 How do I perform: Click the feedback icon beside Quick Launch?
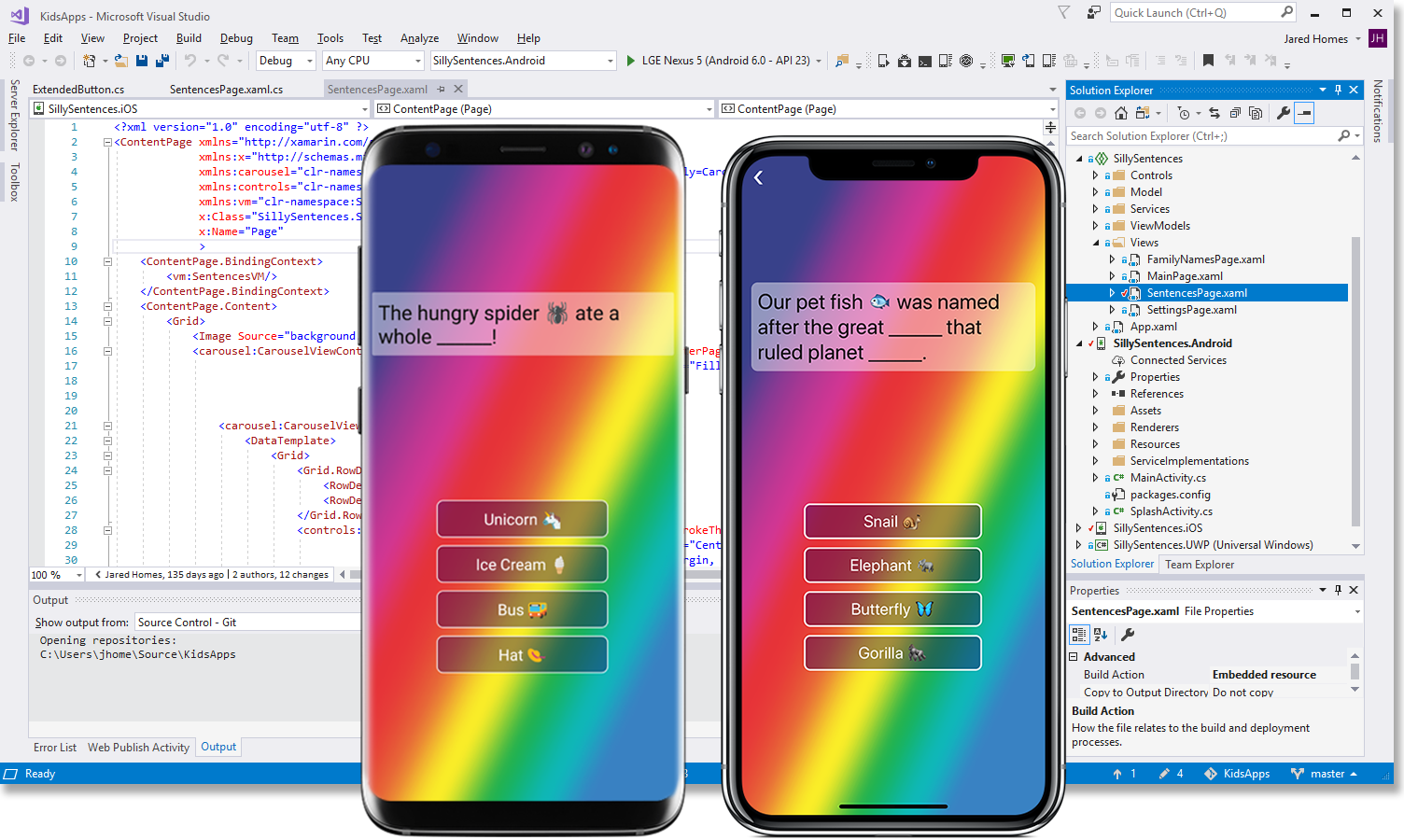pos(1093,12)
